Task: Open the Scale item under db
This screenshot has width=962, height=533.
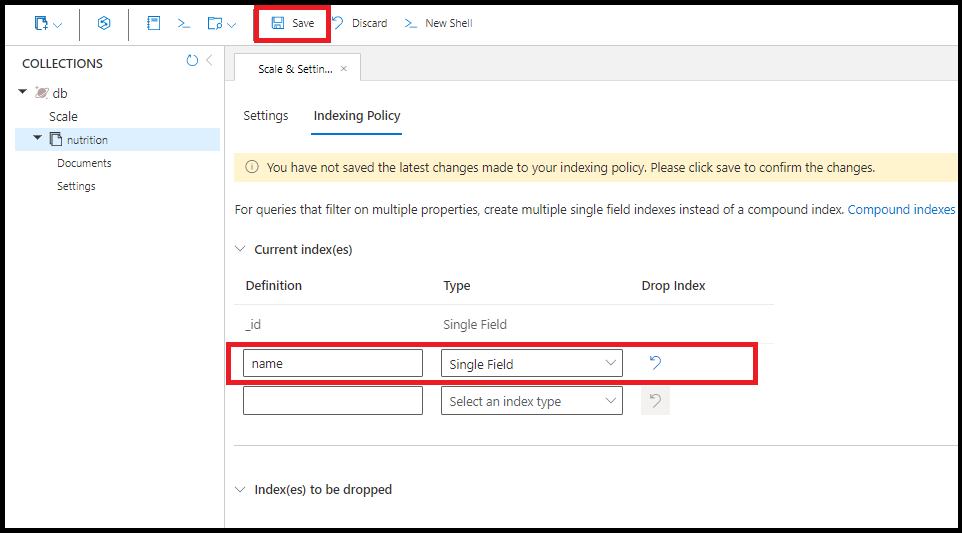Action: pos(63,117)
